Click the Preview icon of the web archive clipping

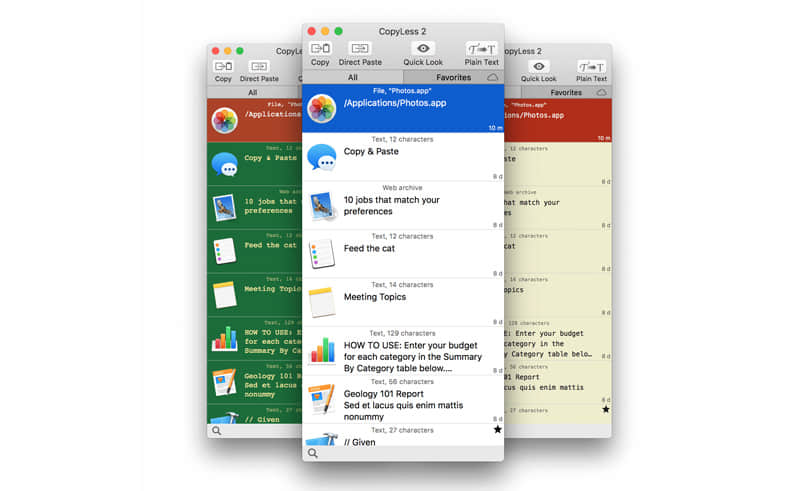[322, 206]
